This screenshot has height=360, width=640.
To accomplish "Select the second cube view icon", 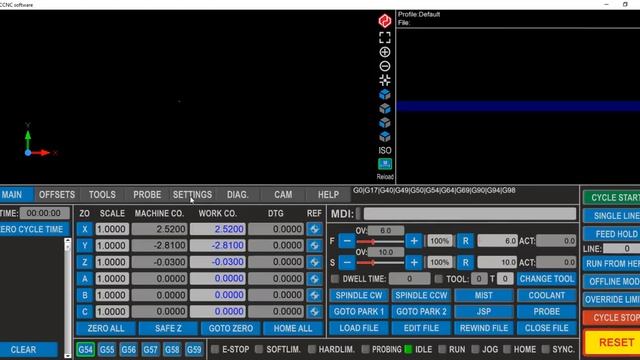I will pyautogui.click(x=384, y=108).
